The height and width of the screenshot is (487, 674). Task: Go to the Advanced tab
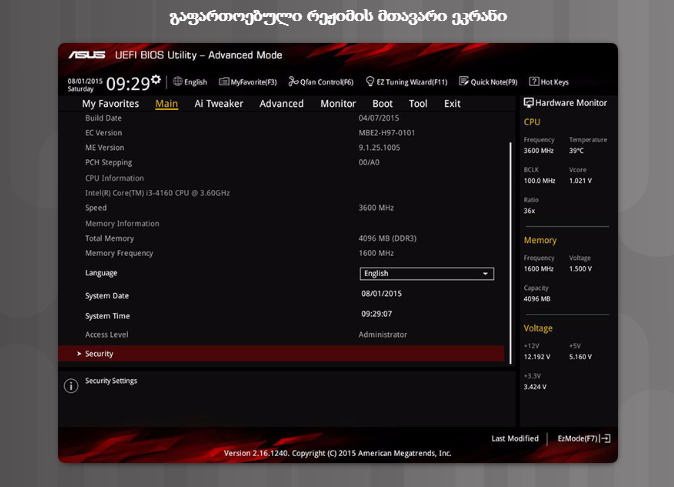coord(281,104)
